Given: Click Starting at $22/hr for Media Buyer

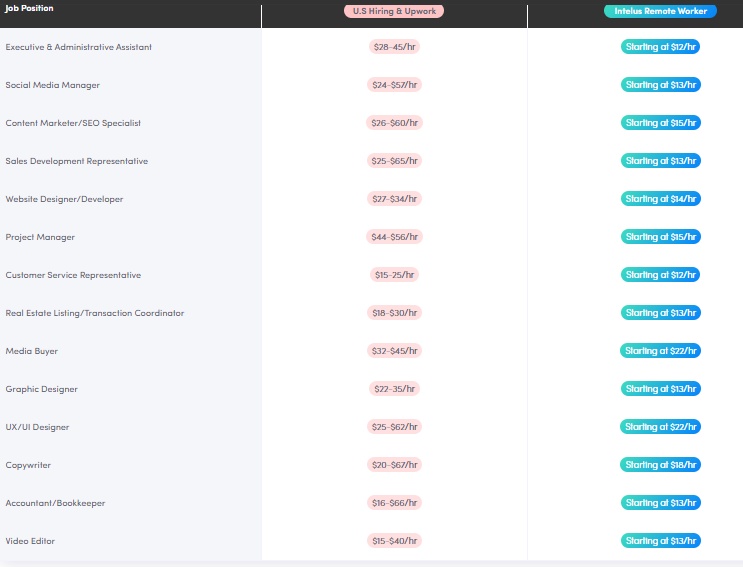Looking at the screenshot, I should click(660, 351).
